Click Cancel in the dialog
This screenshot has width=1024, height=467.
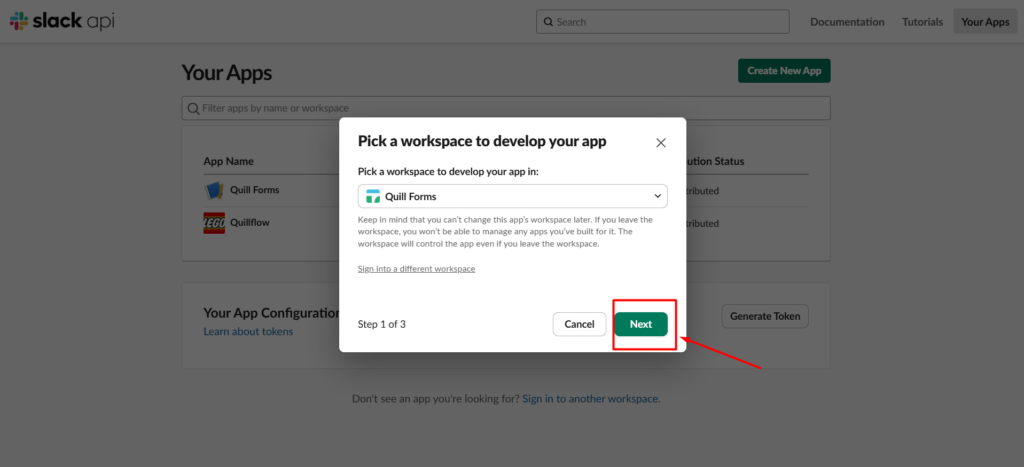click(579, 324)
